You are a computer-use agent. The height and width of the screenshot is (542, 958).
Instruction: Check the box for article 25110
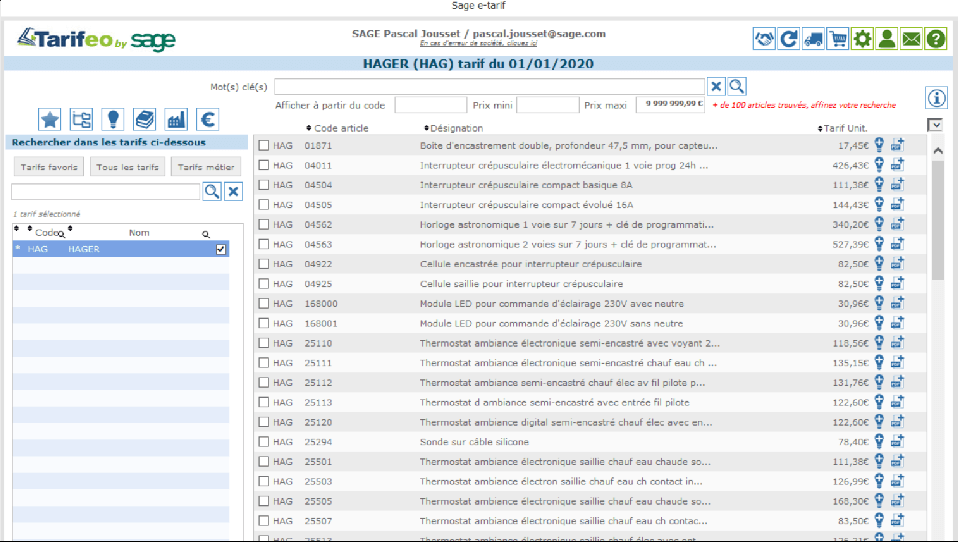263,343
